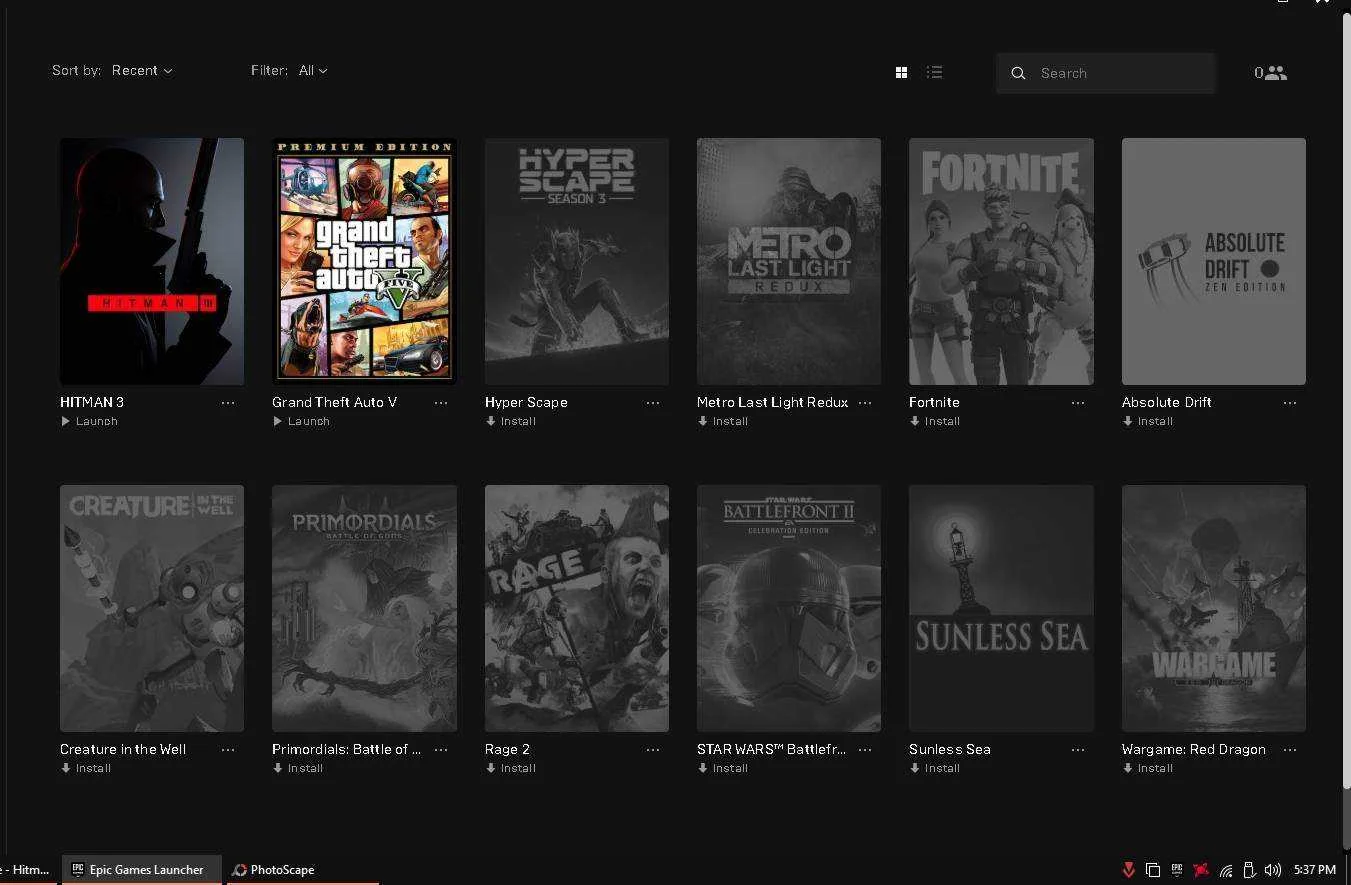Switch to PhotoScape taskbar button
Screen dimensions: 1351x885
(301, 870)
